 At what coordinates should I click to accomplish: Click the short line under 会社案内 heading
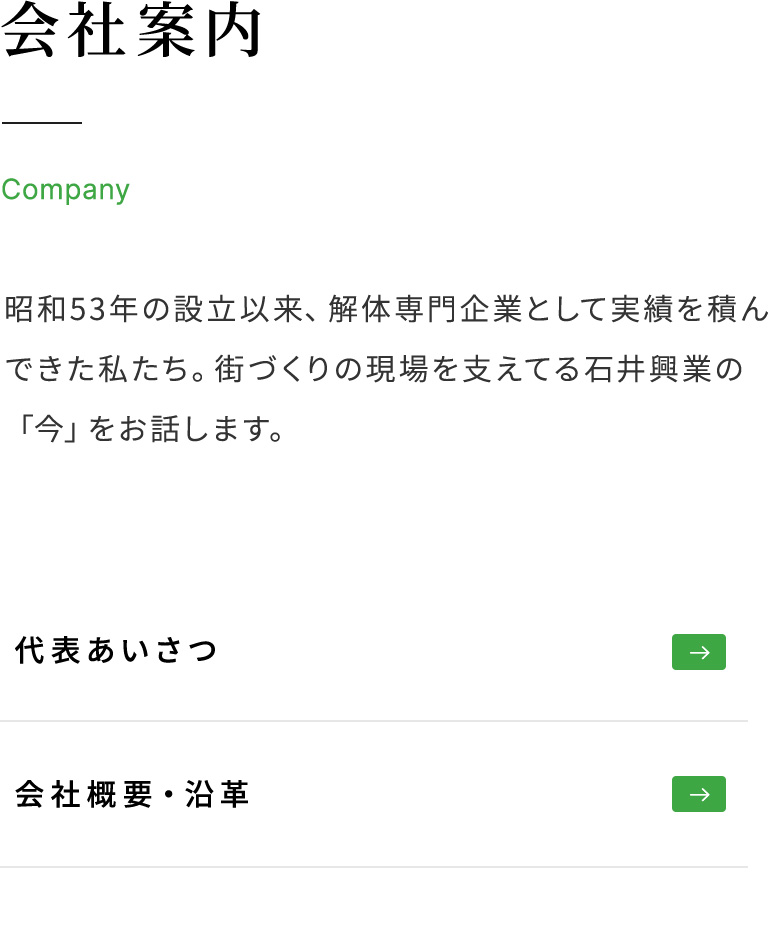[41, 122]
